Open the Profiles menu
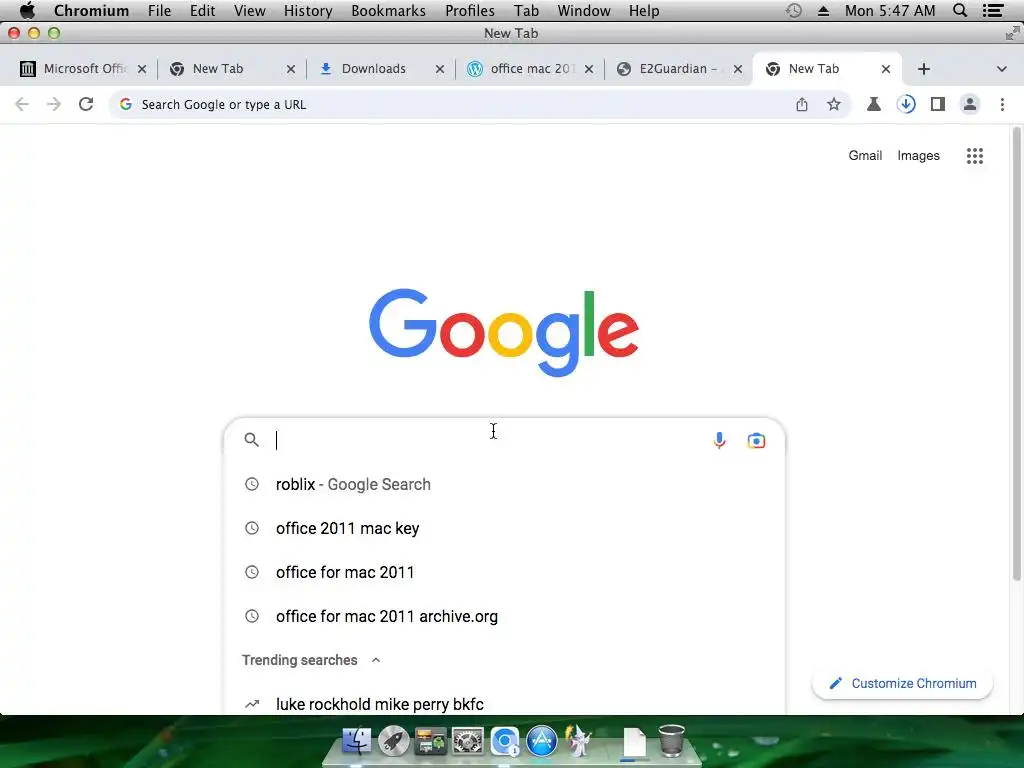The height and width of the screenshot is (768, 1024). (470, 10)
